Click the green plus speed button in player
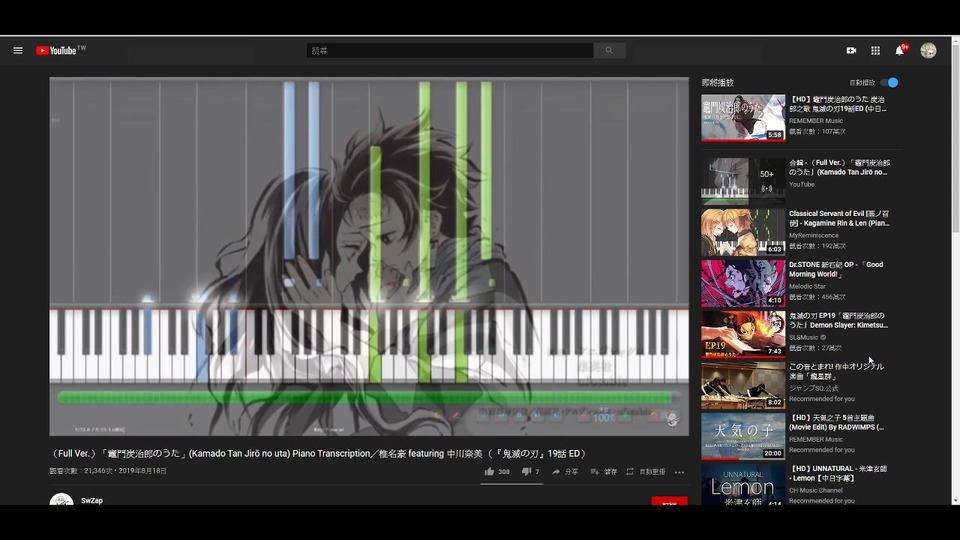Image resolution: width=960 pixels, height=540 pixels. pos(625,416)
